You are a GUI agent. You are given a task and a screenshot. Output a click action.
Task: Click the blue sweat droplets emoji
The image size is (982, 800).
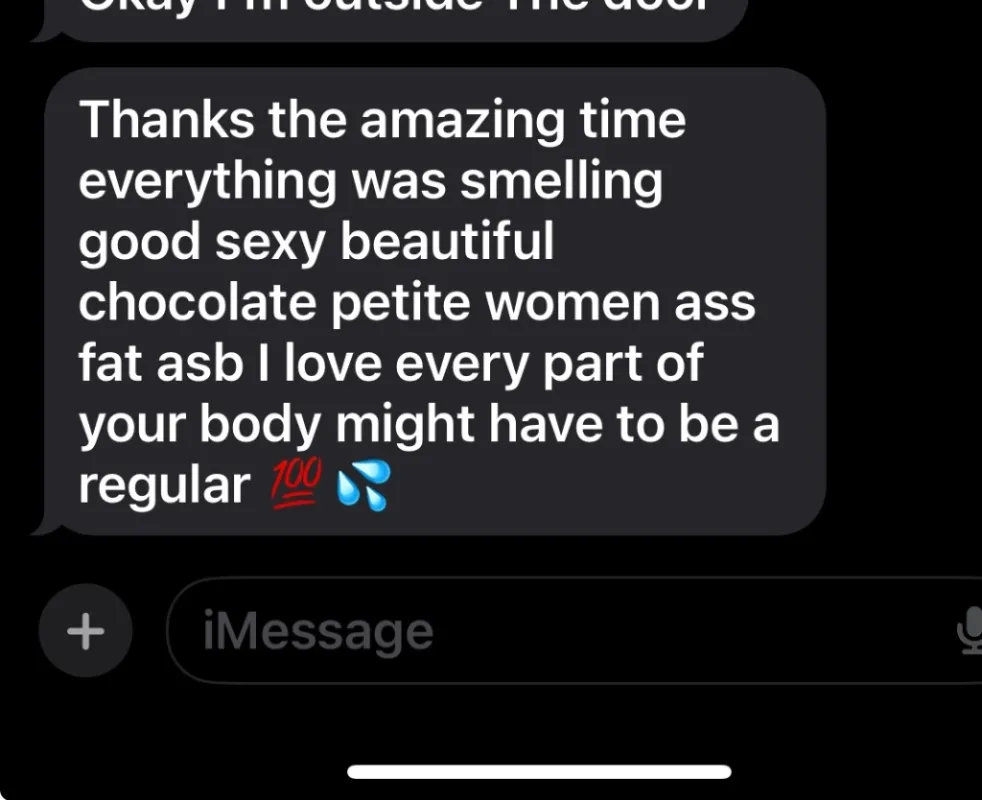363,486
